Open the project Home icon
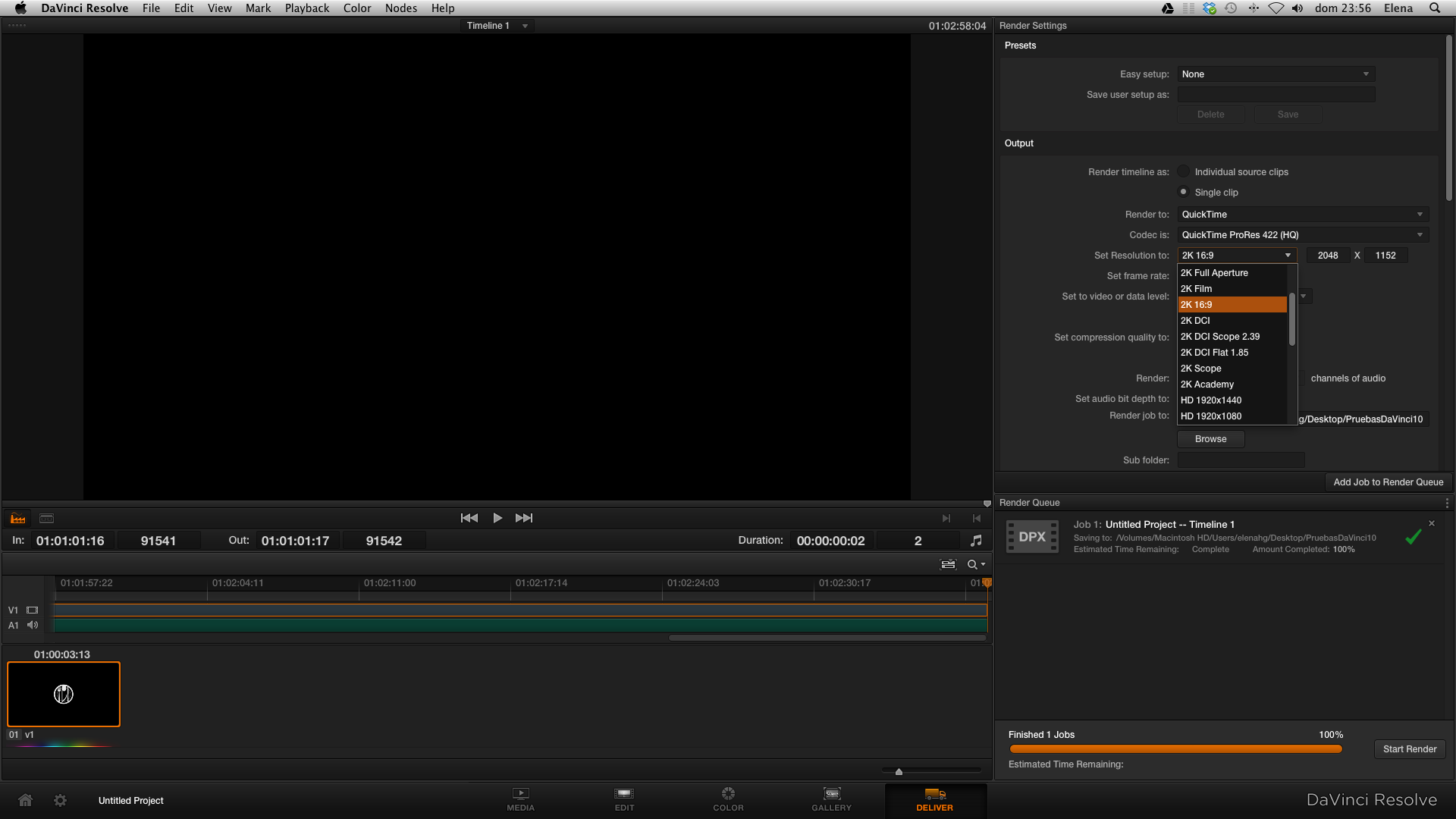1456x819 pixels. tap(25, 800)
